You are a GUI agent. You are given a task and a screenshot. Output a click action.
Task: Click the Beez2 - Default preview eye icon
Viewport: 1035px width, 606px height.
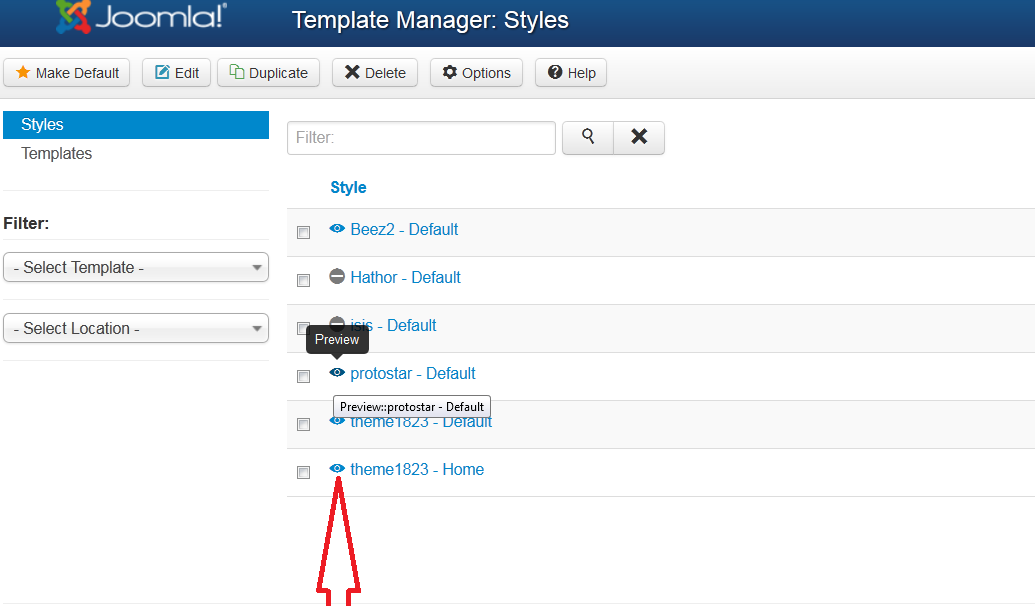[x=337, y=228]
